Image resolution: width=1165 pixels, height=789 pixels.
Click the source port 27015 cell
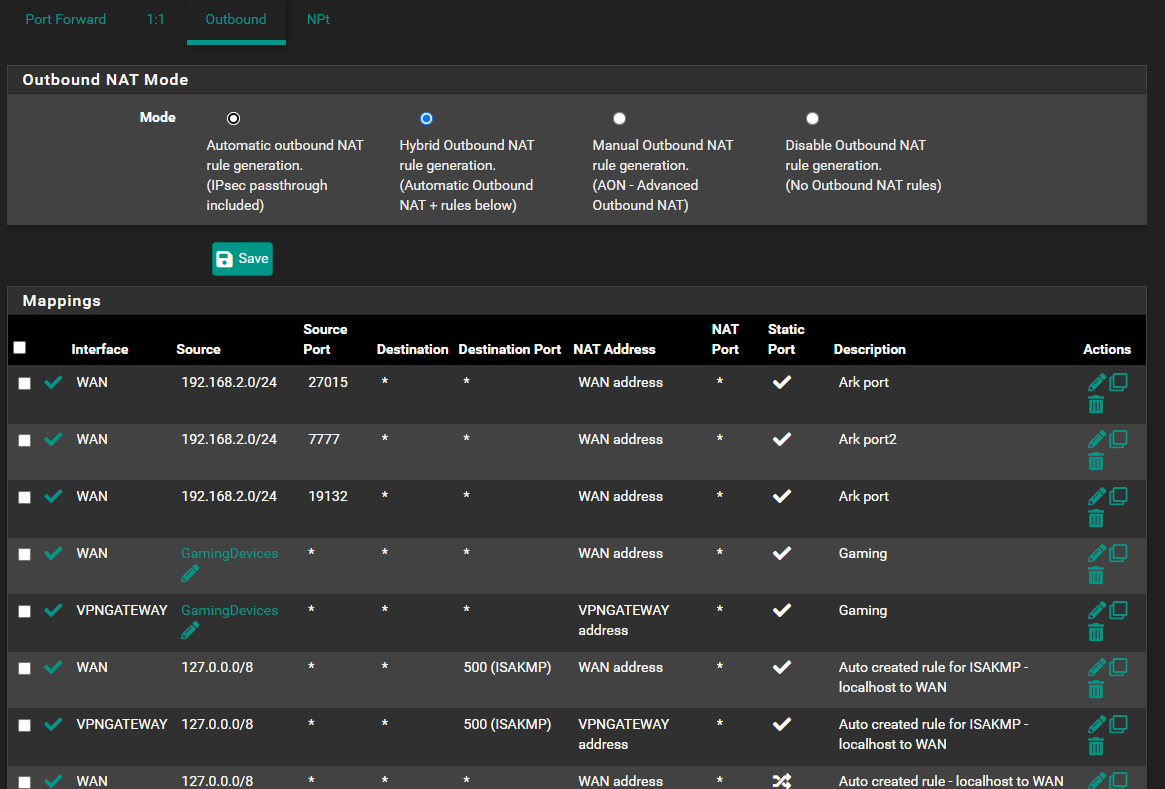[x=328, y=383]
